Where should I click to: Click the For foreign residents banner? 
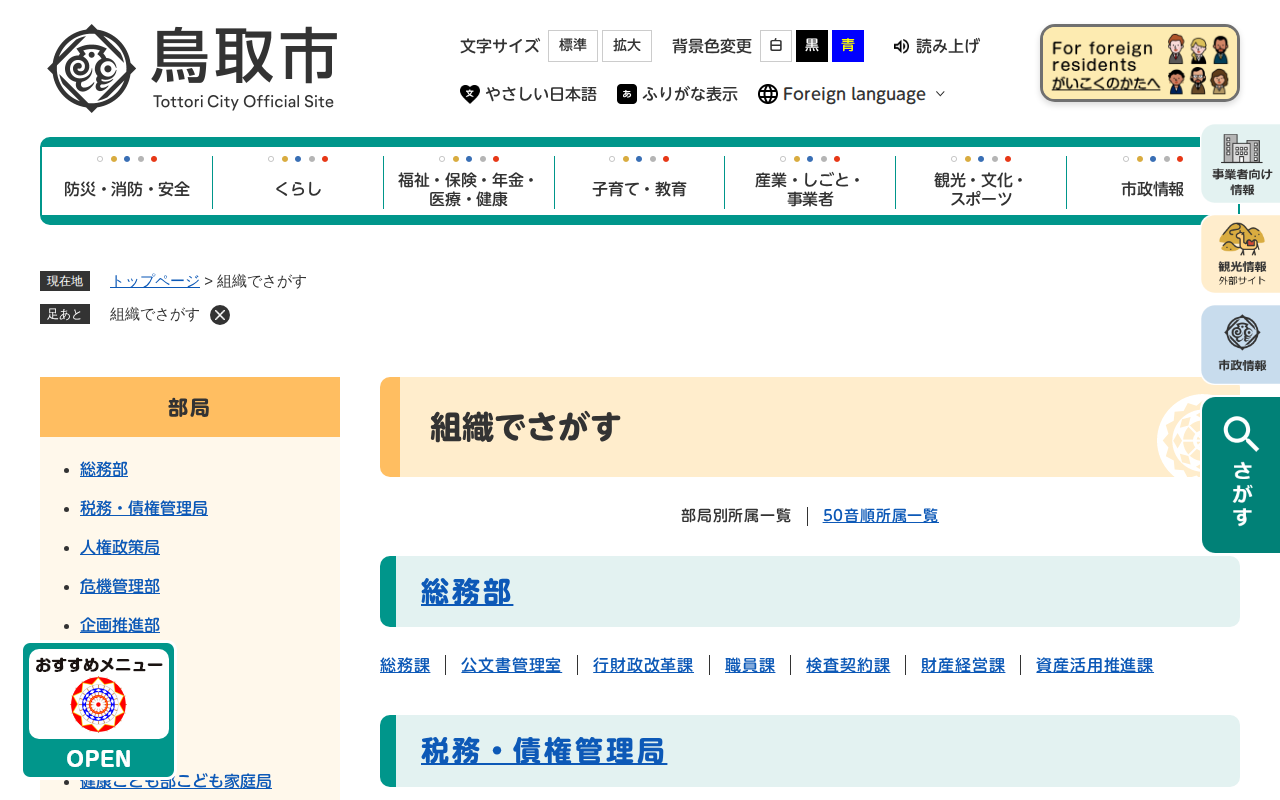[1140, 63]
